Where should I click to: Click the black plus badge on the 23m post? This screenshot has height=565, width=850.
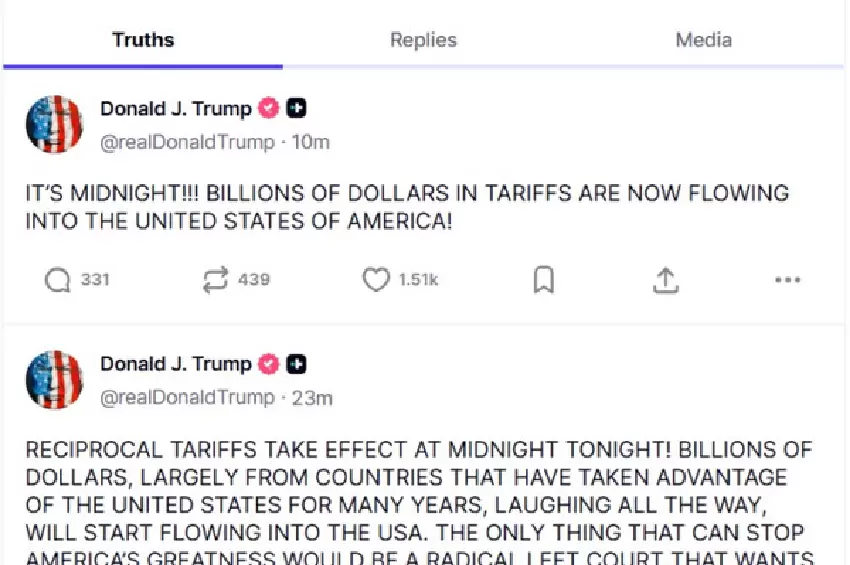click(x=296, y=364)
